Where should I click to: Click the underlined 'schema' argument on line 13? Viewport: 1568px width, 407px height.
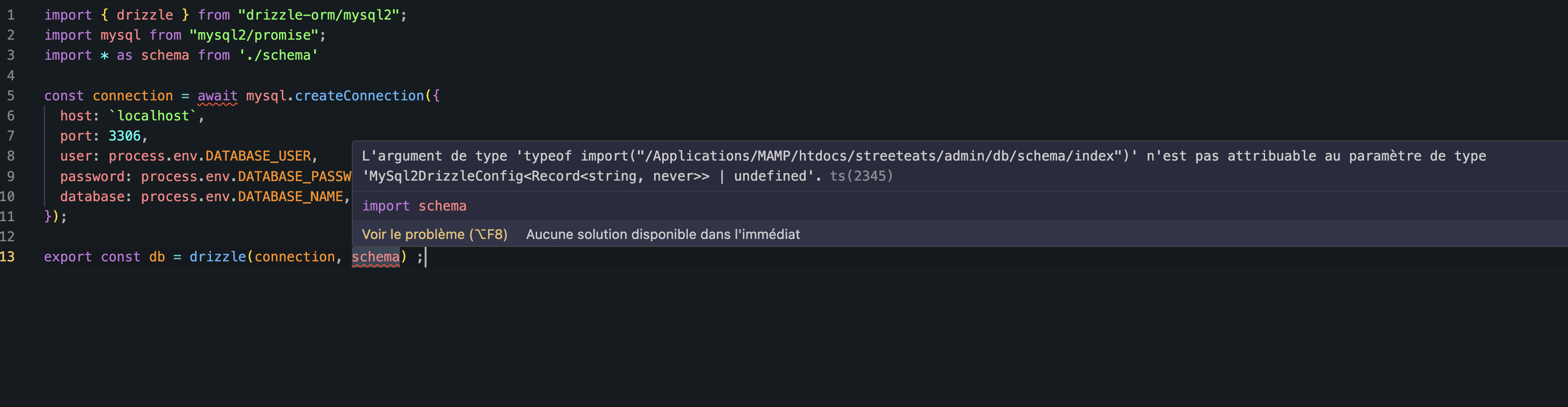376,257
